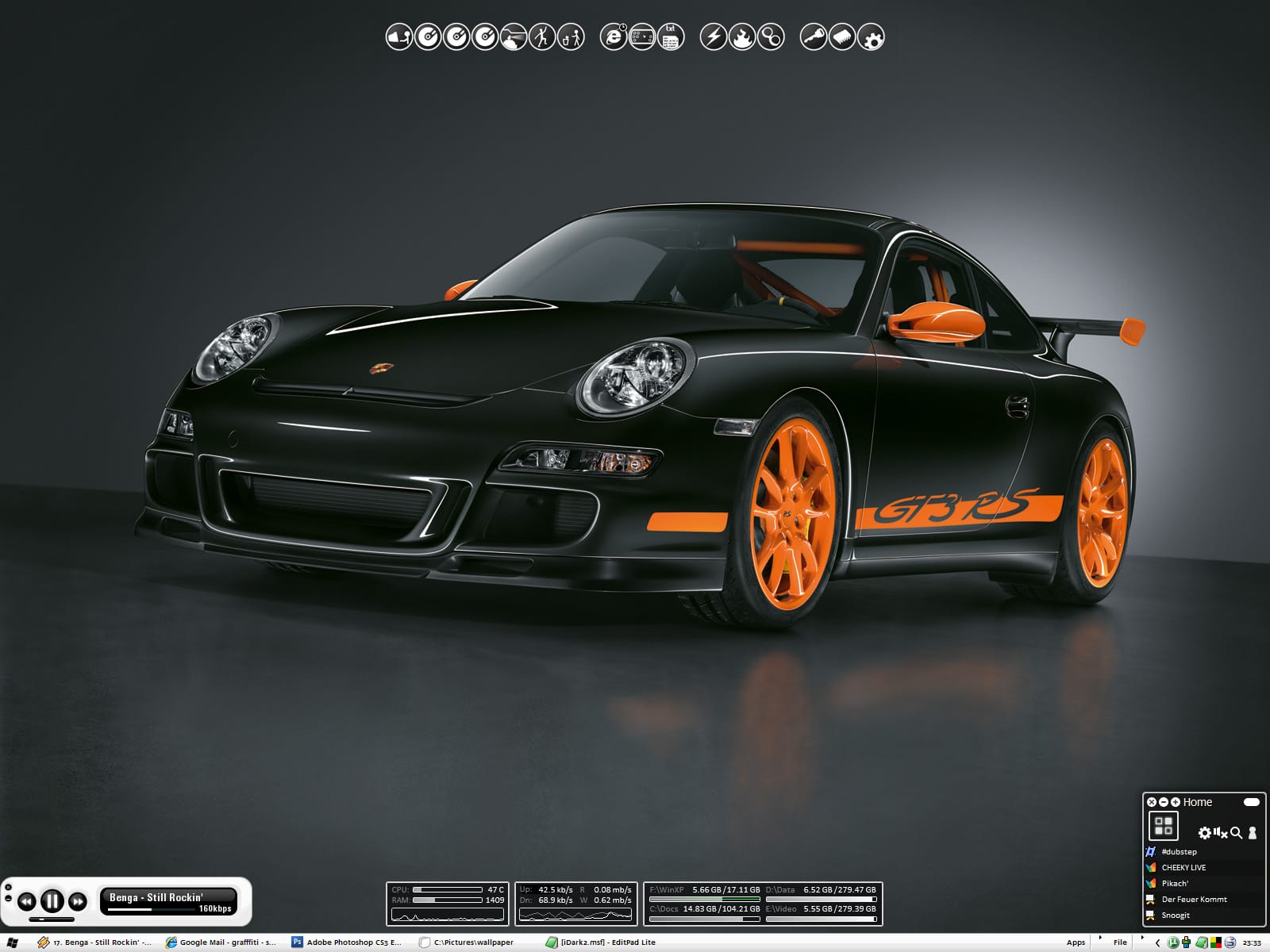Screen dimensions: 1270x952
Task: Click the D:\Data disk usage entry
Action: click(x=821, y=894)
